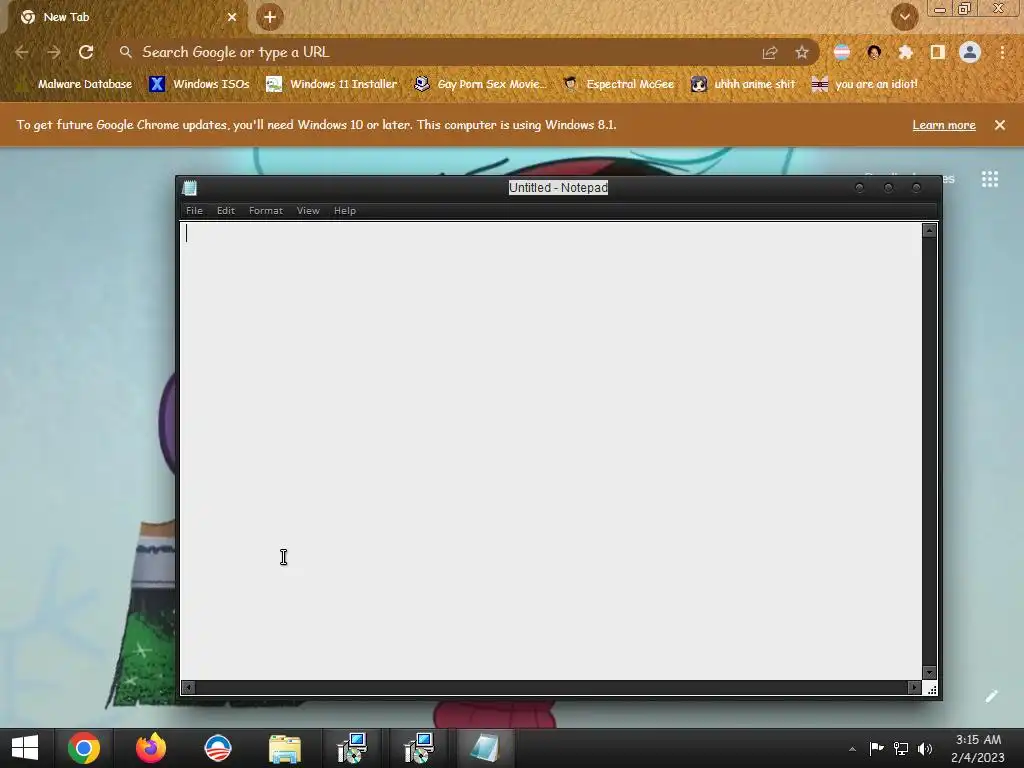
Task: Click the avatar face extension icon
Action: (x=874, y=53)
